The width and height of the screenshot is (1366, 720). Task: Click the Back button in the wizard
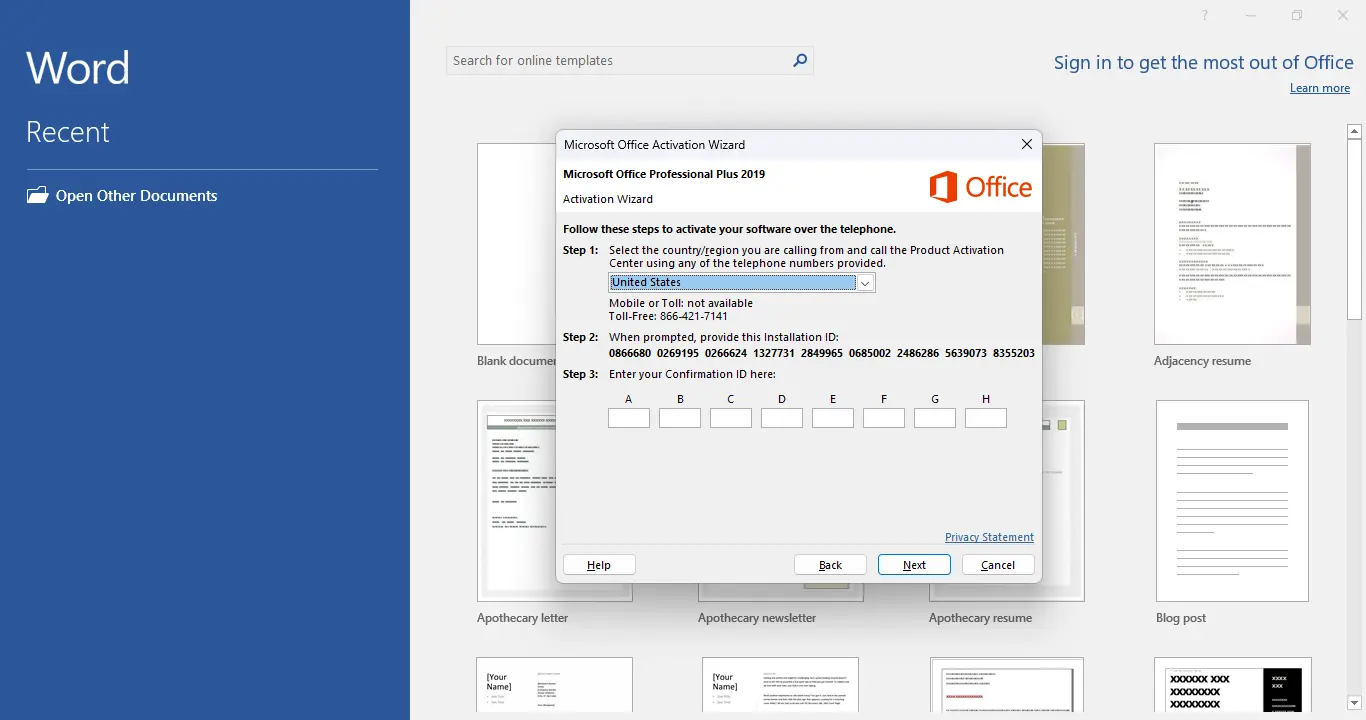point(830,565)
